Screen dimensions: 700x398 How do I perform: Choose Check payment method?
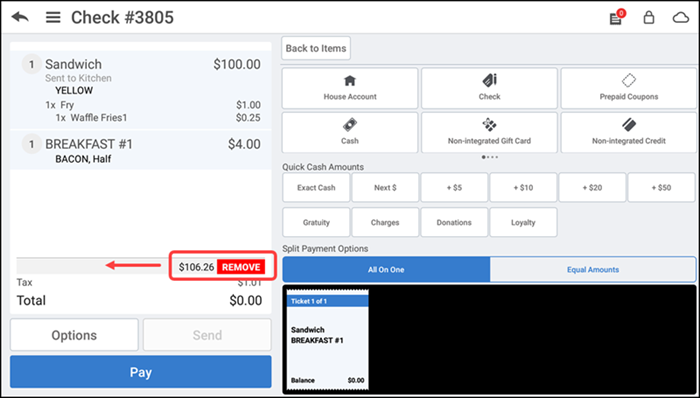(x=489, y=88)
